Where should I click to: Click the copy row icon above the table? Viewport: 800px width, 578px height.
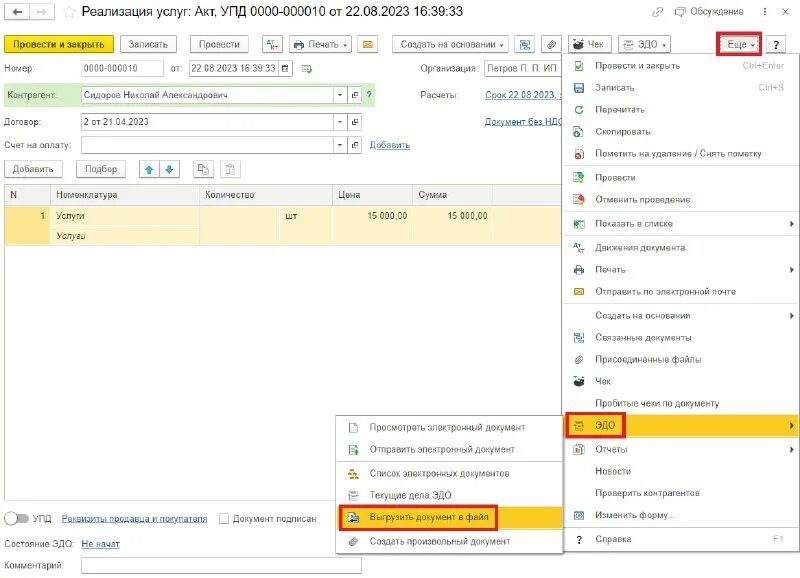click(204, 171)
